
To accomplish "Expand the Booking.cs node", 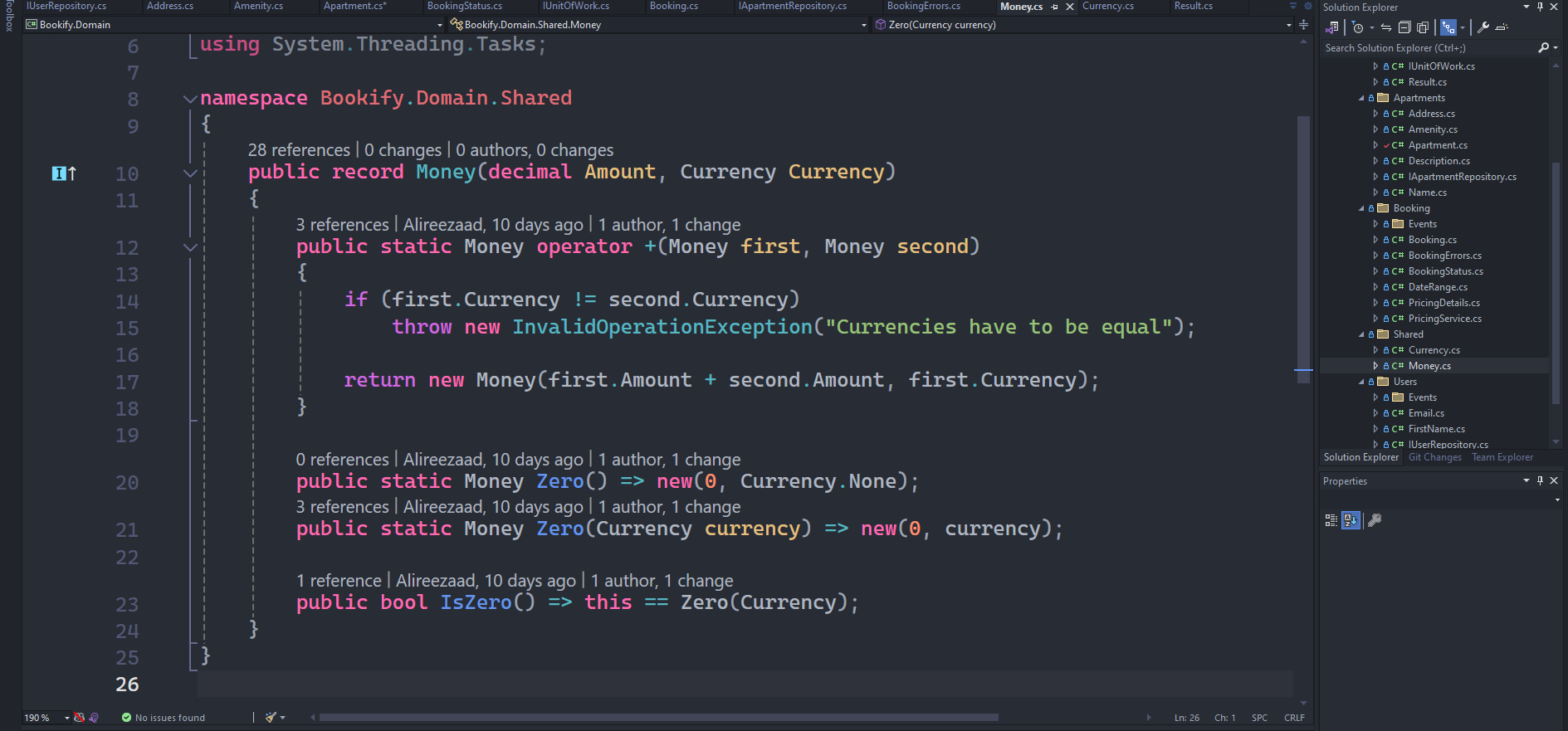I will pos(1375,240).
